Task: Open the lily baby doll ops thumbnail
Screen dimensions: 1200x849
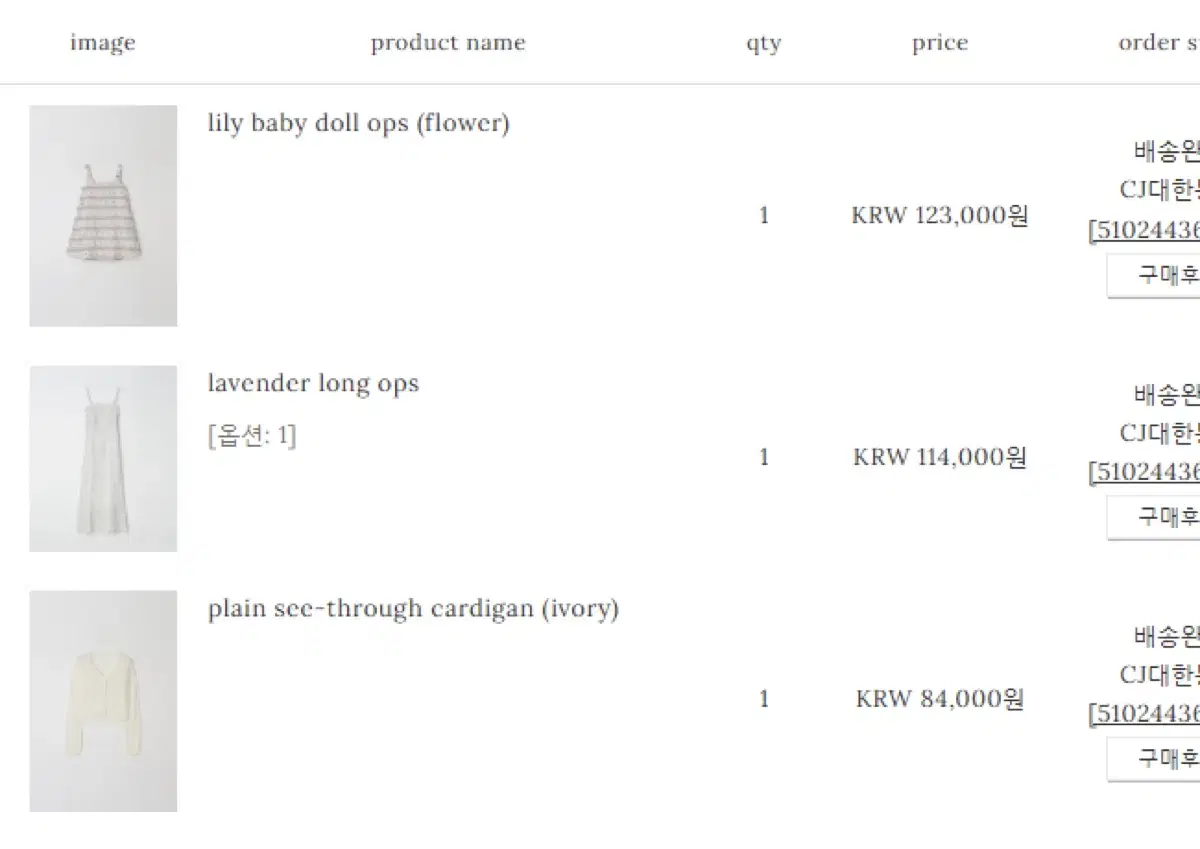Action: [103, 216]
